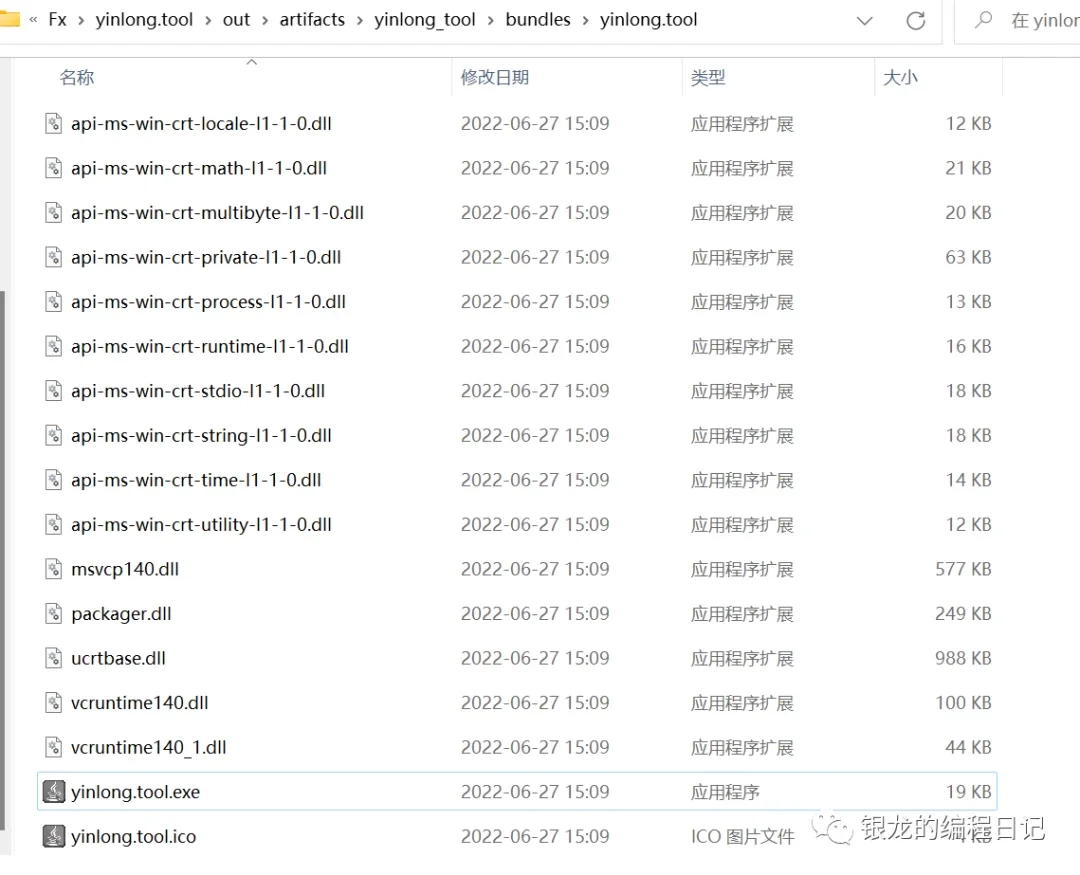
Task: Click the packager.dll file icon
Action: (52, 613)
